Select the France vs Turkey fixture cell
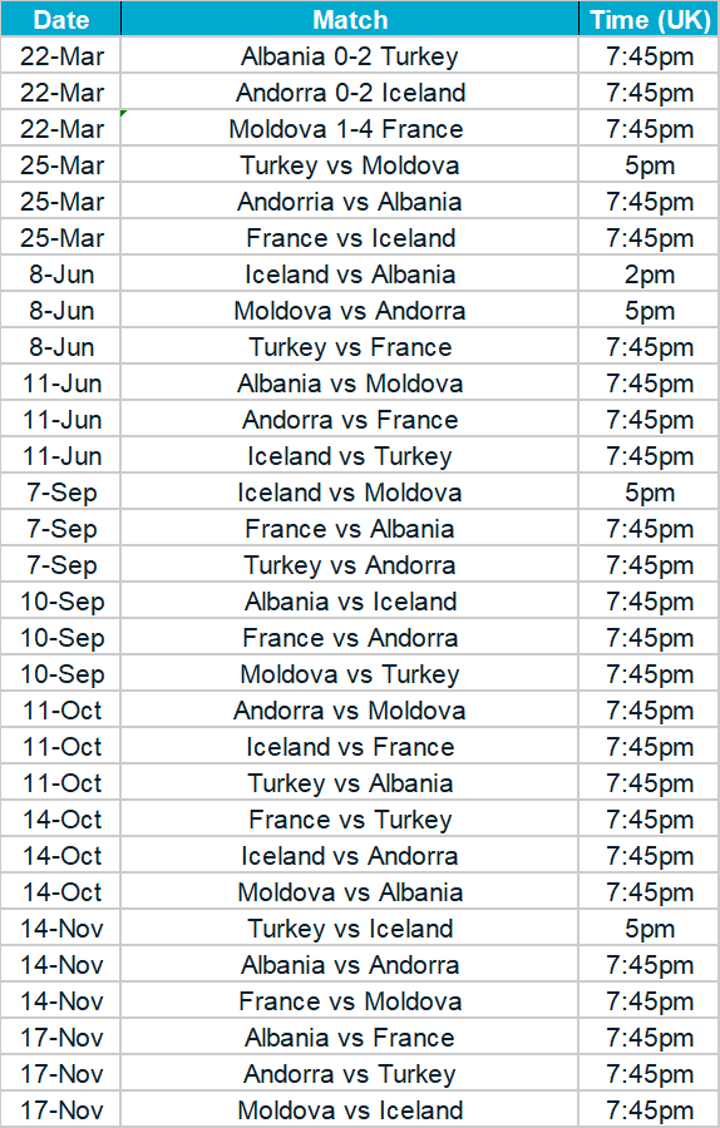 (x=349, y=820)
